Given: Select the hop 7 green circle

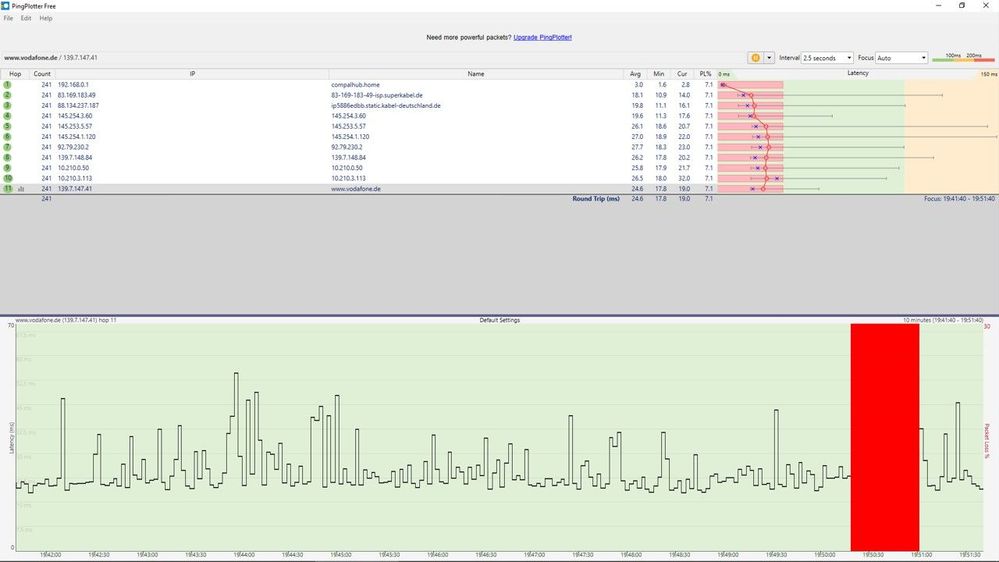Looking at the screenshot, I should [x=8, y=147].
